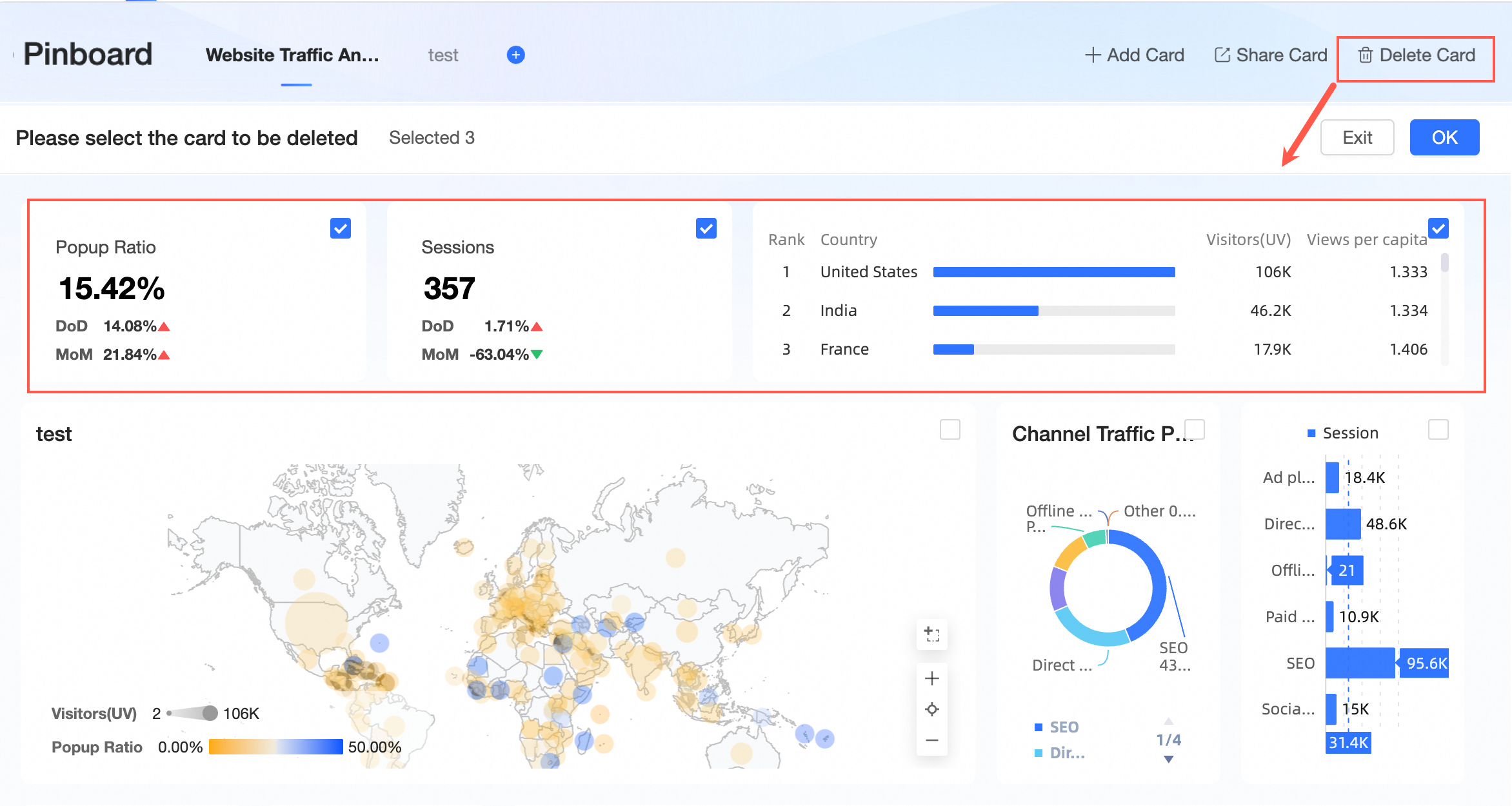The image size is (1512, 806).
Task: Go to previous legend page arrow
Action: (x=1168, y=722)
